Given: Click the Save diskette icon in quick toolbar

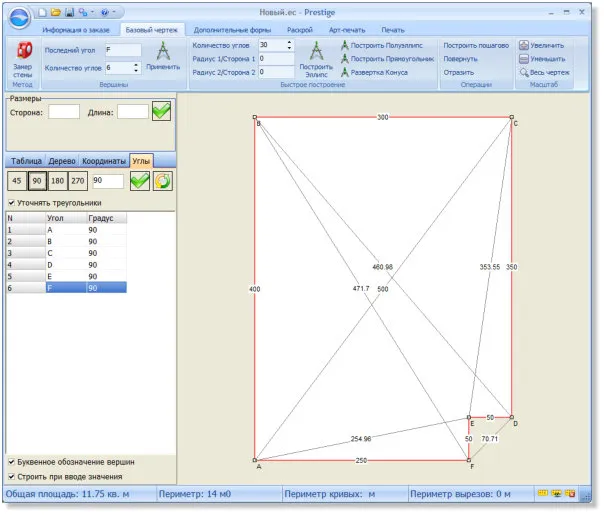Looking at the screenshot, I should point(69,13).
